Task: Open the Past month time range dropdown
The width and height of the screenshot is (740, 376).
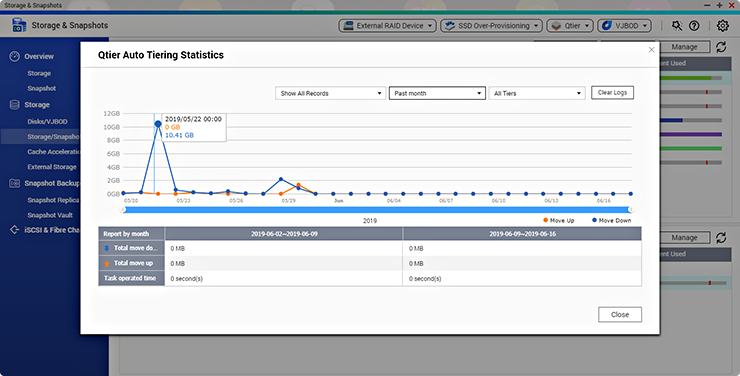Action: (x=437, y=93)
